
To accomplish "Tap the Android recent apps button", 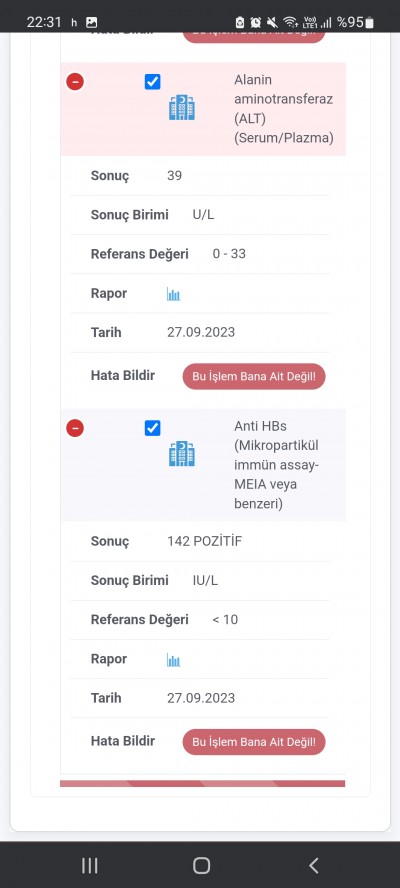I will [x=90, y=865].
